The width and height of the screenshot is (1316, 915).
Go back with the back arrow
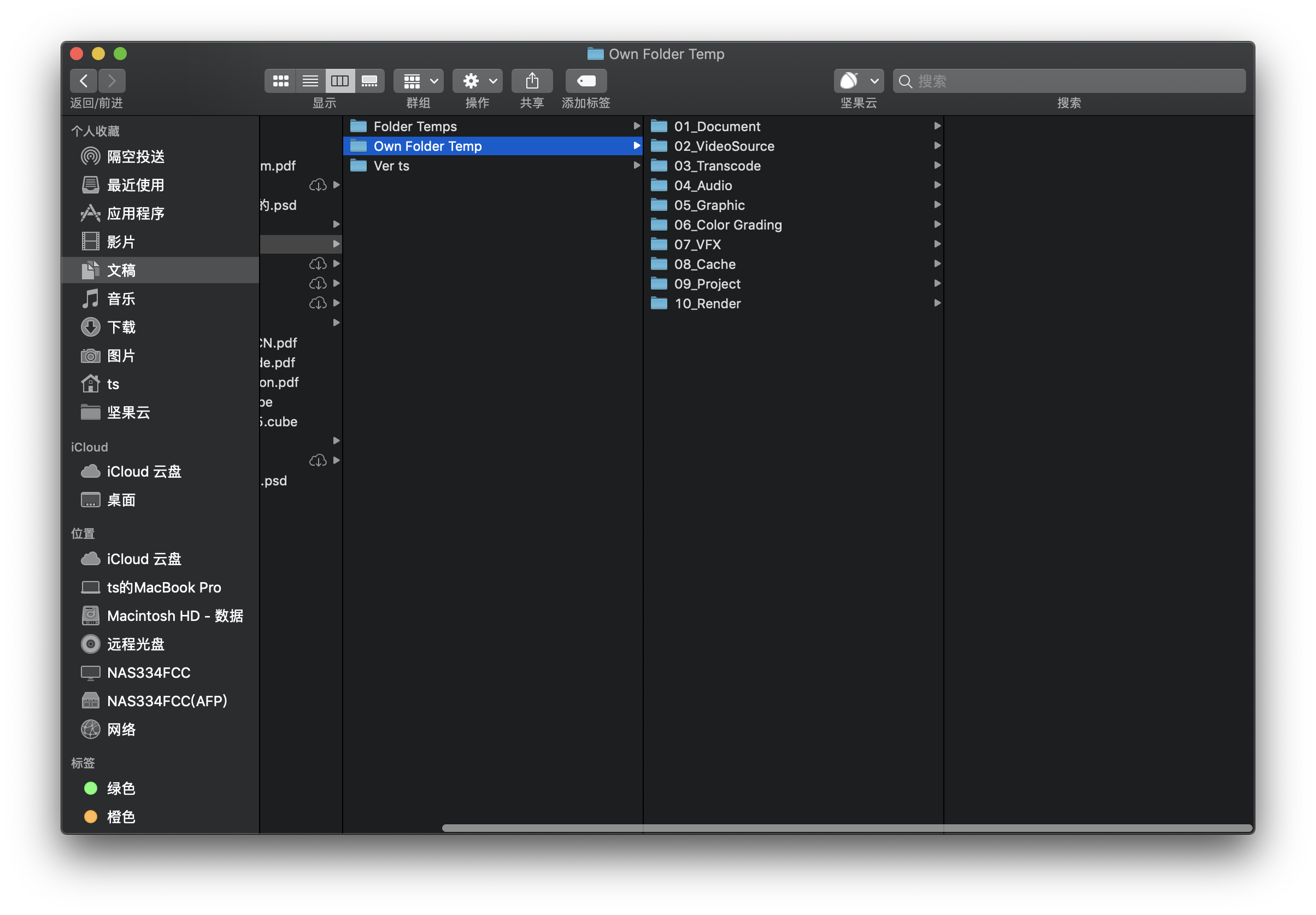84,81
